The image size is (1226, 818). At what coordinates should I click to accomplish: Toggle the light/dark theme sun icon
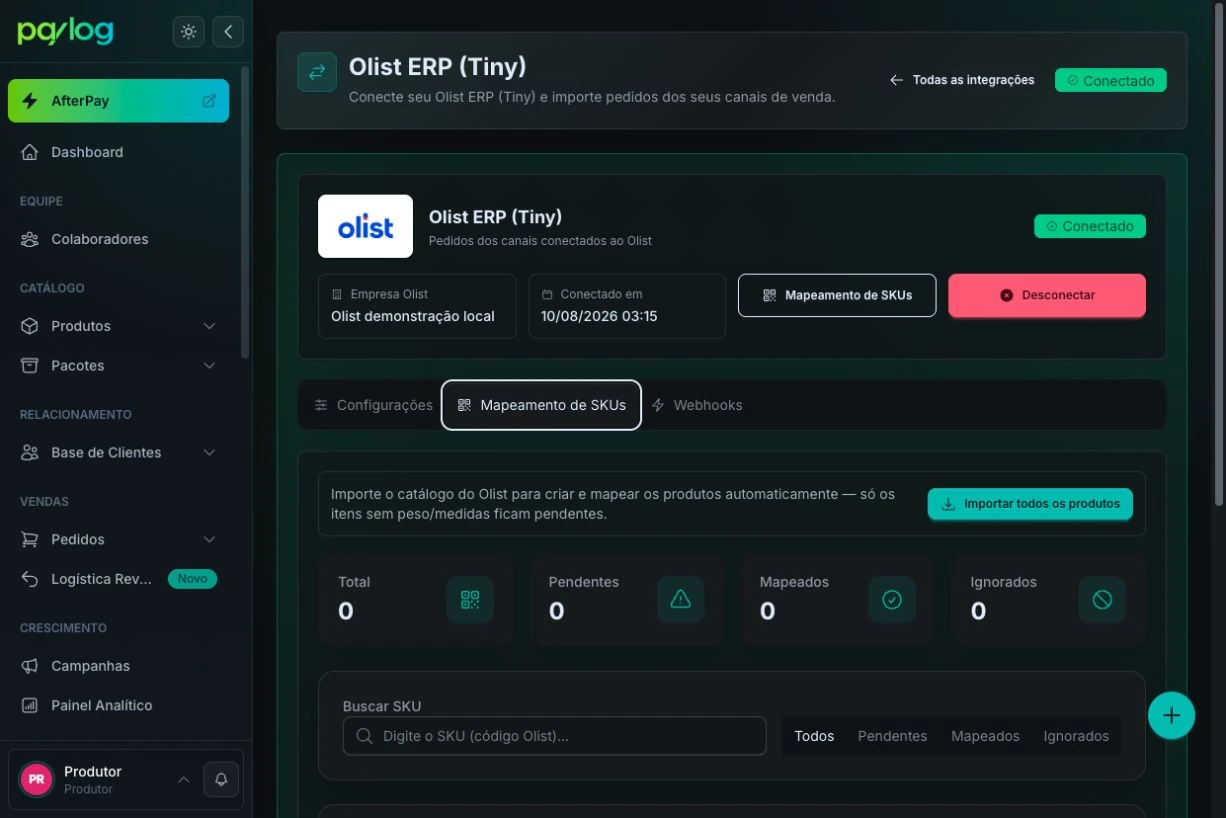point(188,32)
